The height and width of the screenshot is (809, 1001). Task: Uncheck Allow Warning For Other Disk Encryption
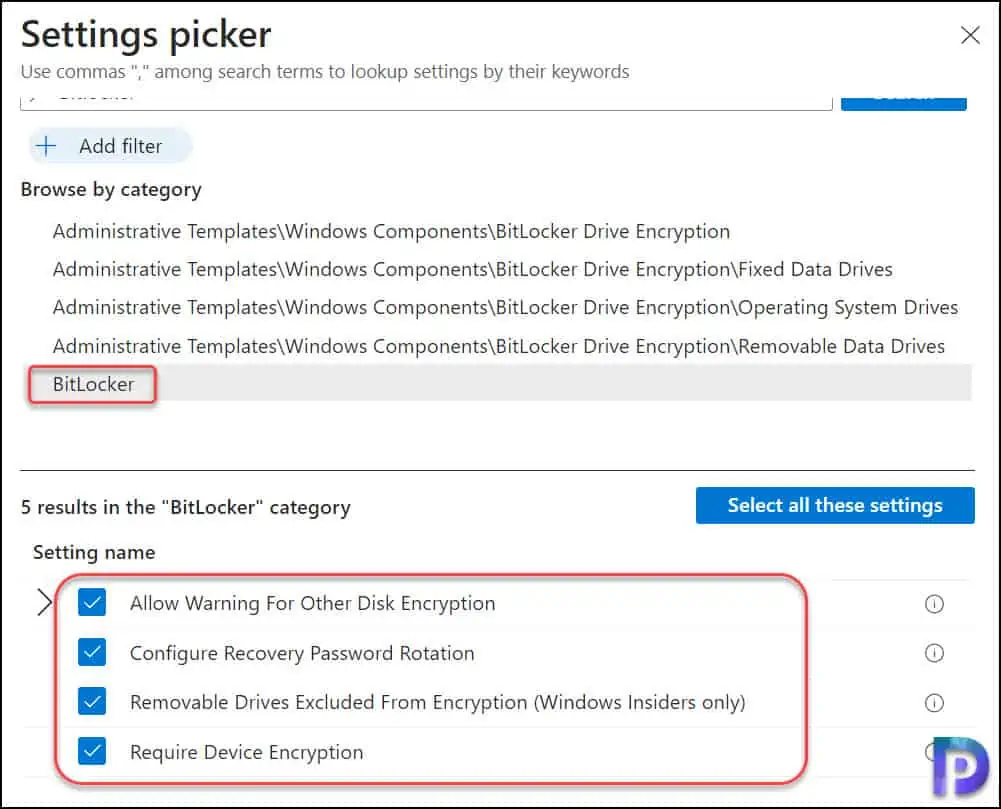pyautogui.click(x=92, y=603)
